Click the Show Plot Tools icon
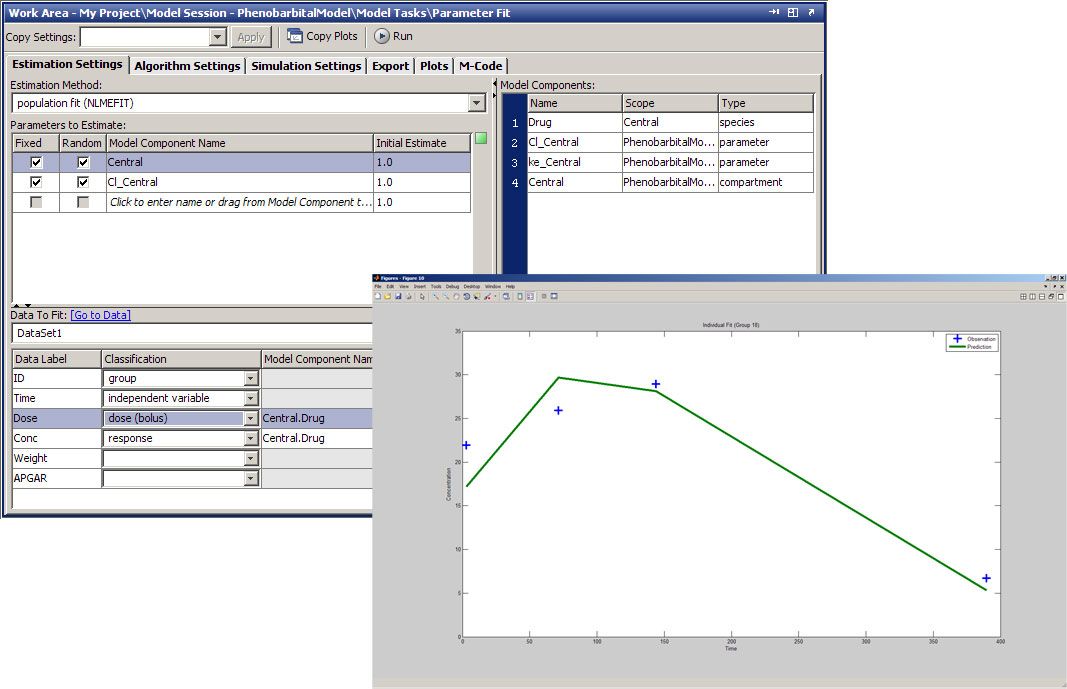This screenshot has height=689, width=1067. click(x=554, y=297)
